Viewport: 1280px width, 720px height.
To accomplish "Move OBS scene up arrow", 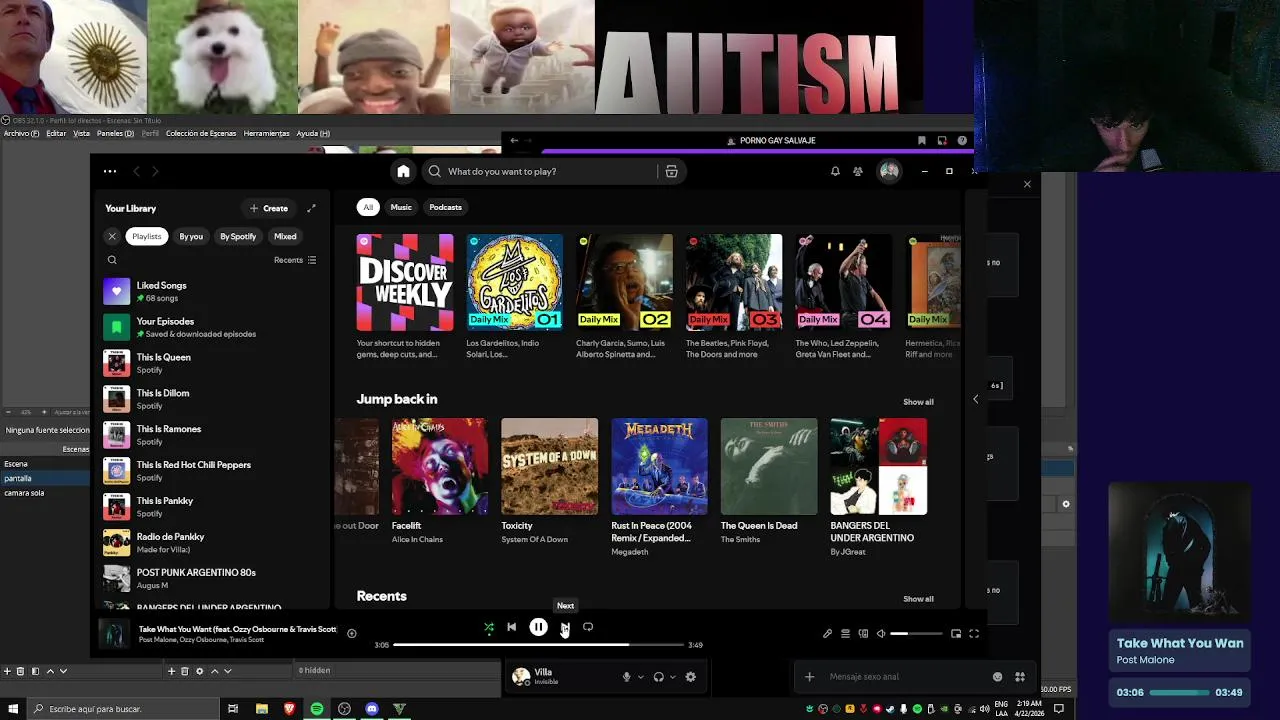I will tap(49, 671).
